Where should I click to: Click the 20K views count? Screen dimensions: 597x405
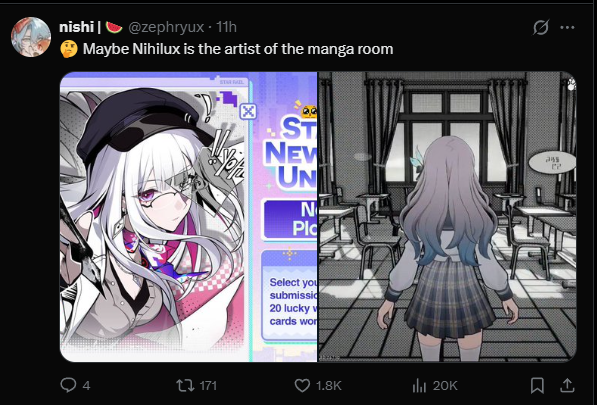point(445,386)
